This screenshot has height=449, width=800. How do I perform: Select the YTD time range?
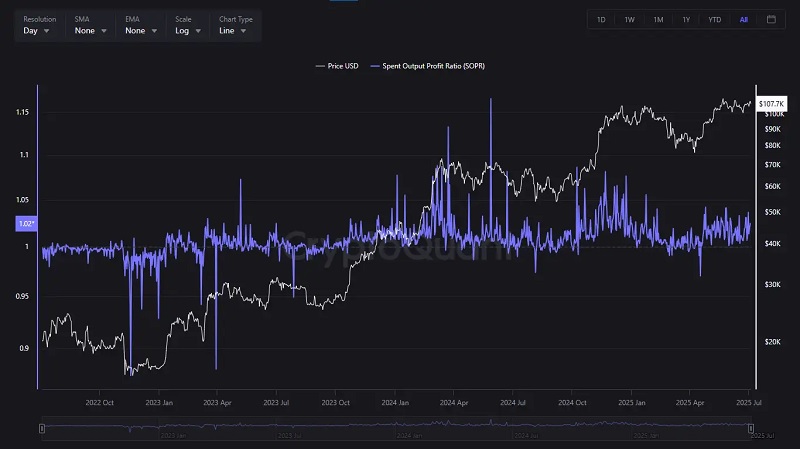714,19
